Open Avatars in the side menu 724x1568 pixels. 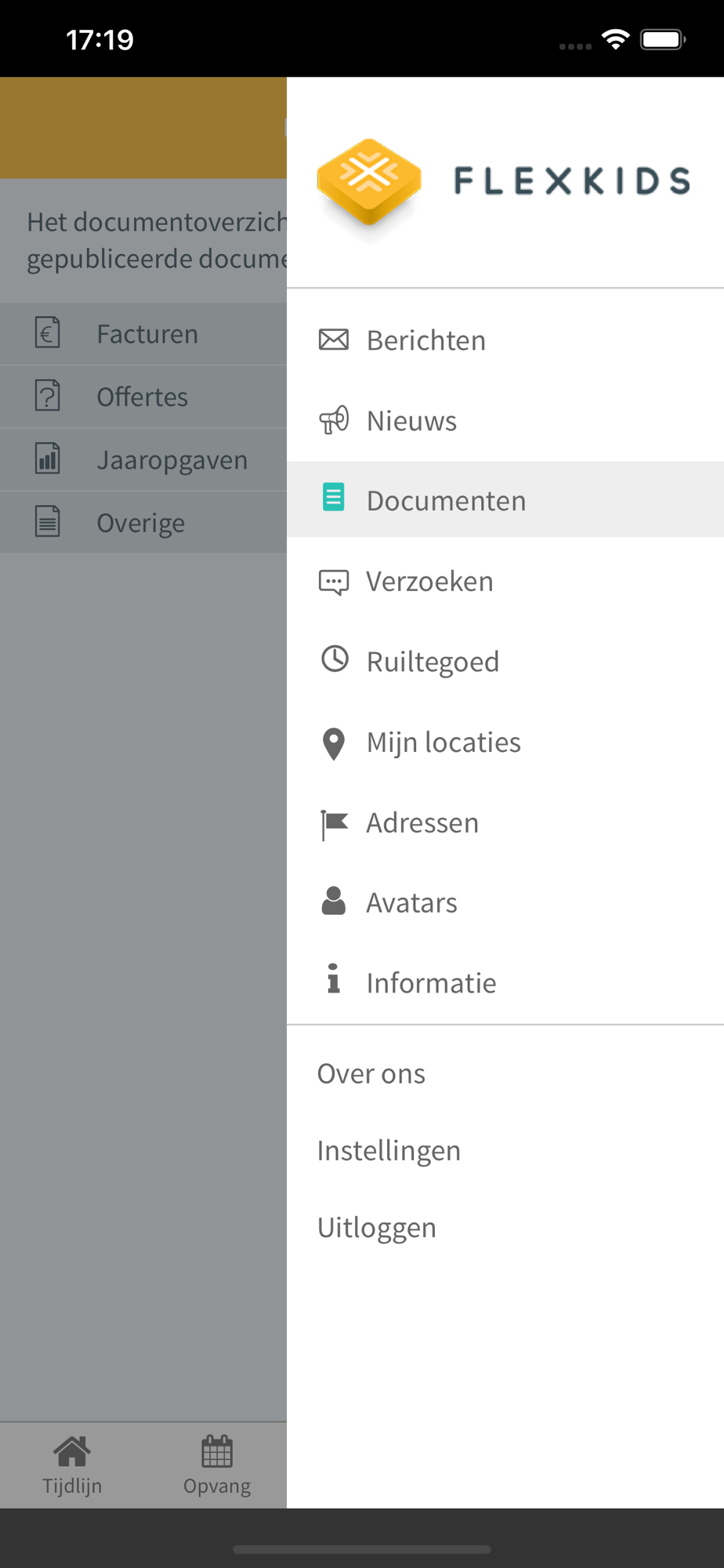click(x=505, y=903)
